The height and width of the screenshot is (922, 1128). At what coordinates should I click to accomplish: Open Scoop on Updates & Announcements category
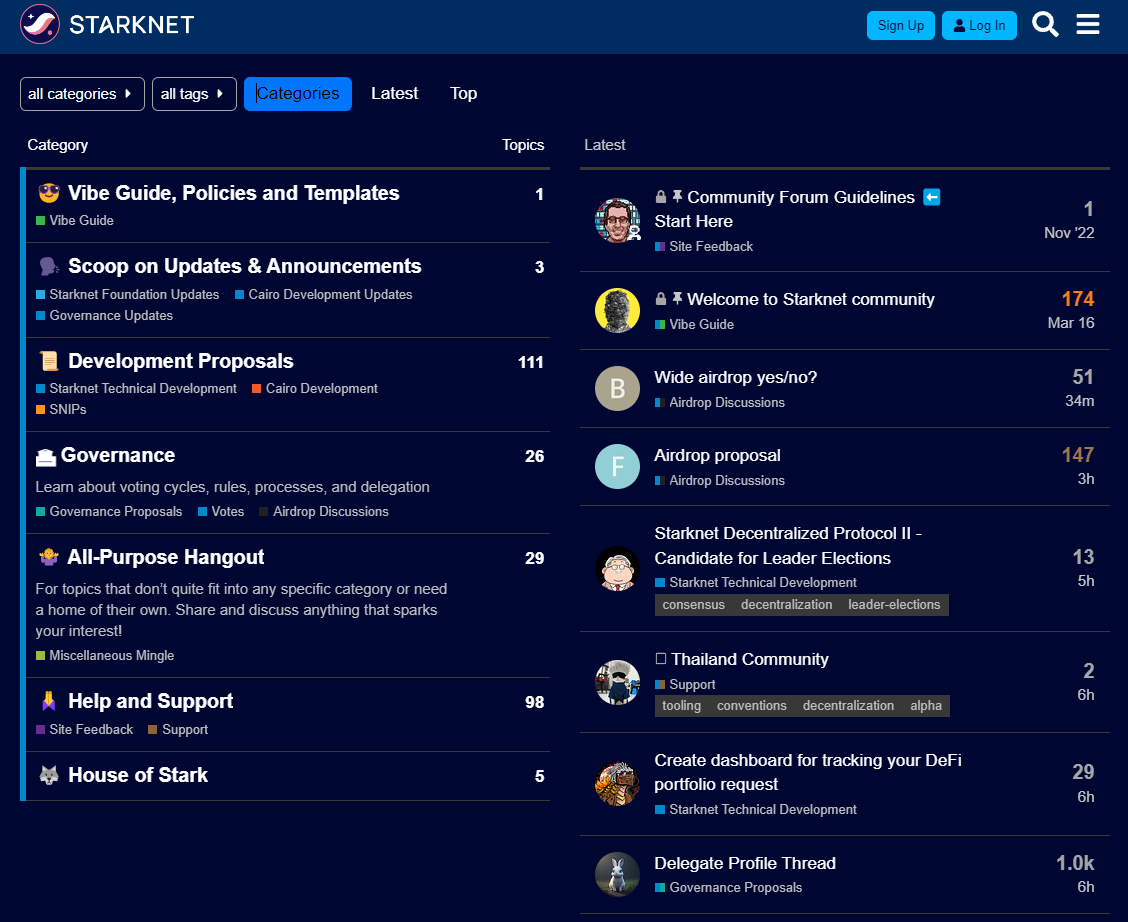245,266
